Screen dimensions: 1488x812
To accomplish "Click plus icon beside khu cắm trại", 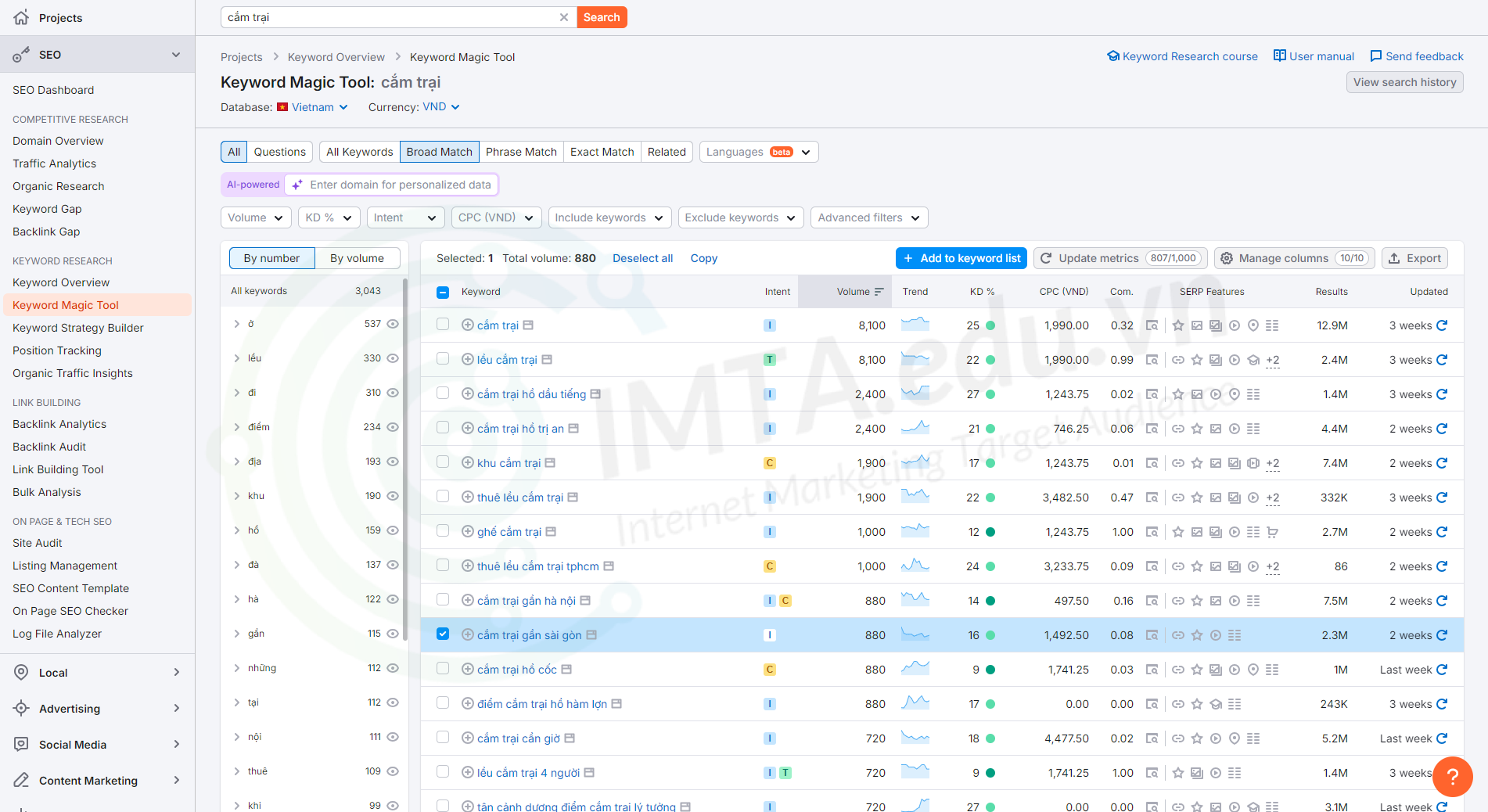I will [468, 462].
